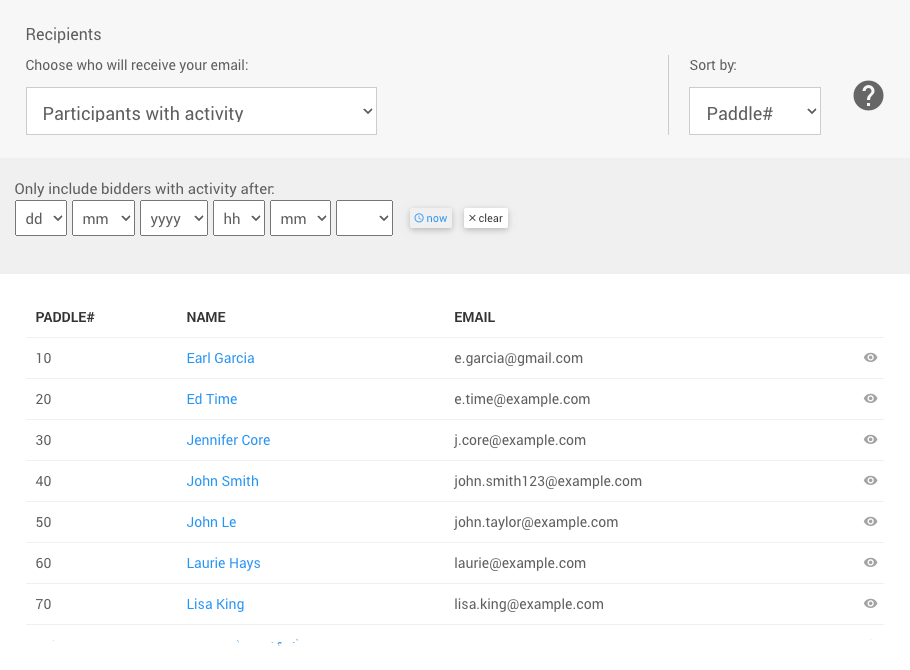
Task: Open the Sort by Paddle# dropdown
Action: point(754,111)
